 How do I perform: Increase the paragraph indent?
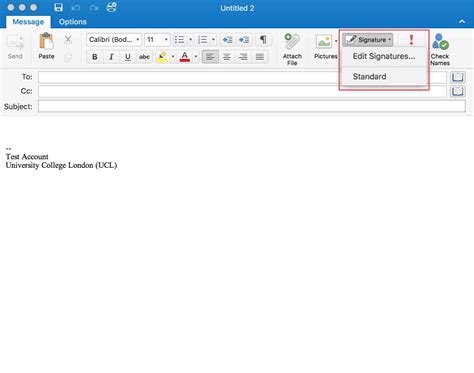pyautogui.click(x=244, y=40)
